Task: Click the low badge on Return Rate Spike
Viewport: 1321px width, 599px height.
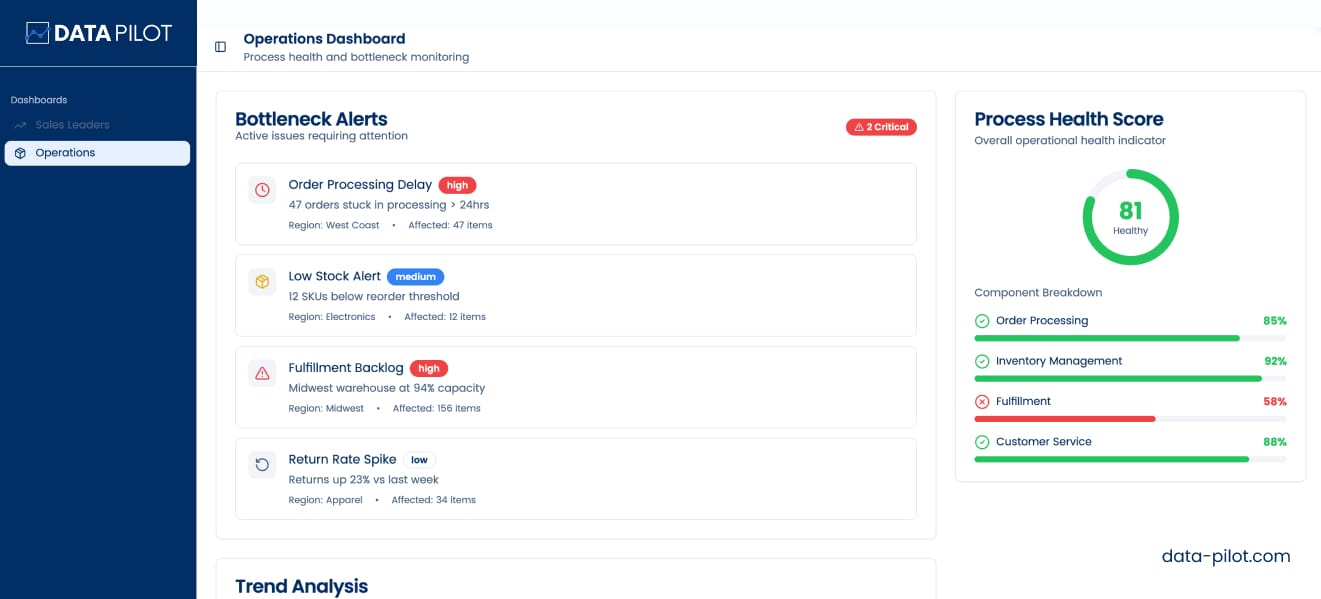Action: coord(419,460)
